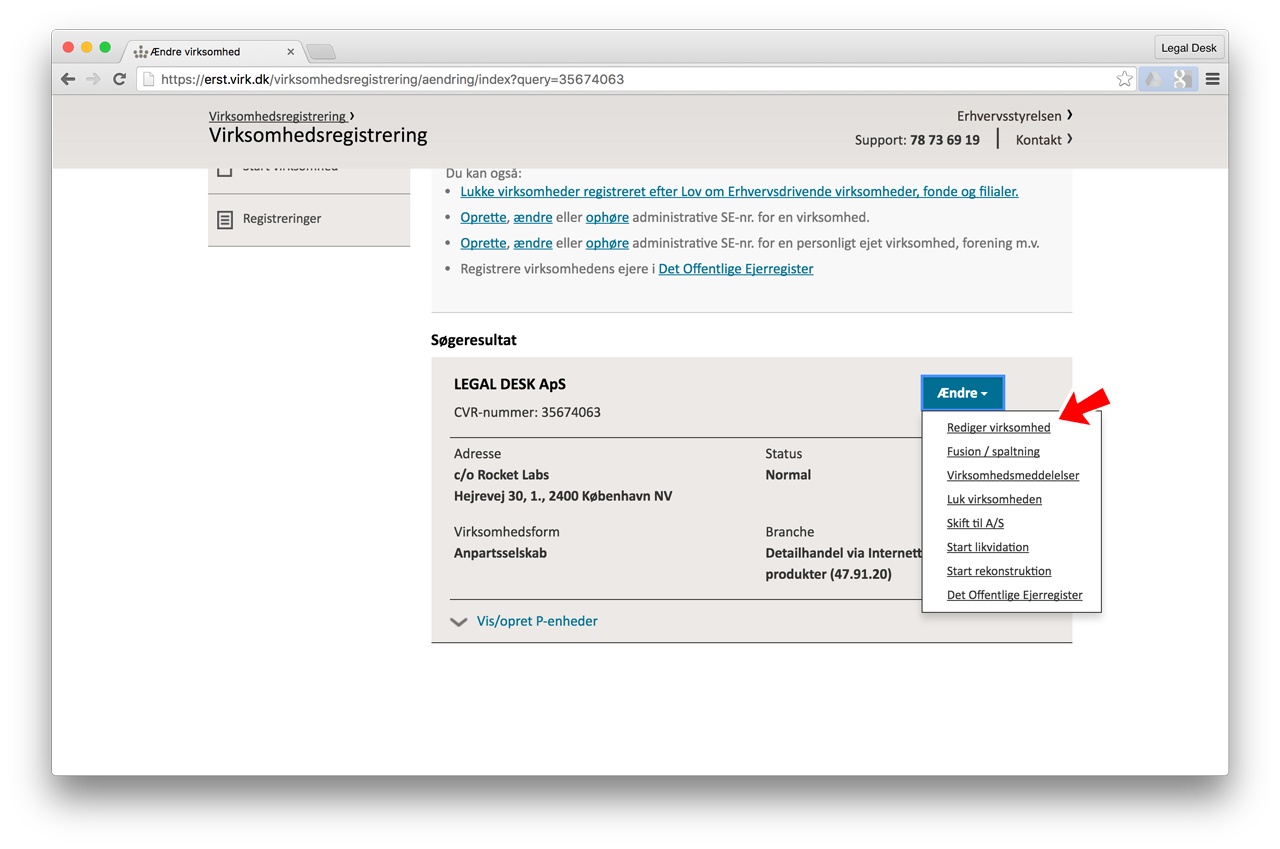Go back with browser back arrow
The width and height of the screenshot is (1280, 849).
68,79
